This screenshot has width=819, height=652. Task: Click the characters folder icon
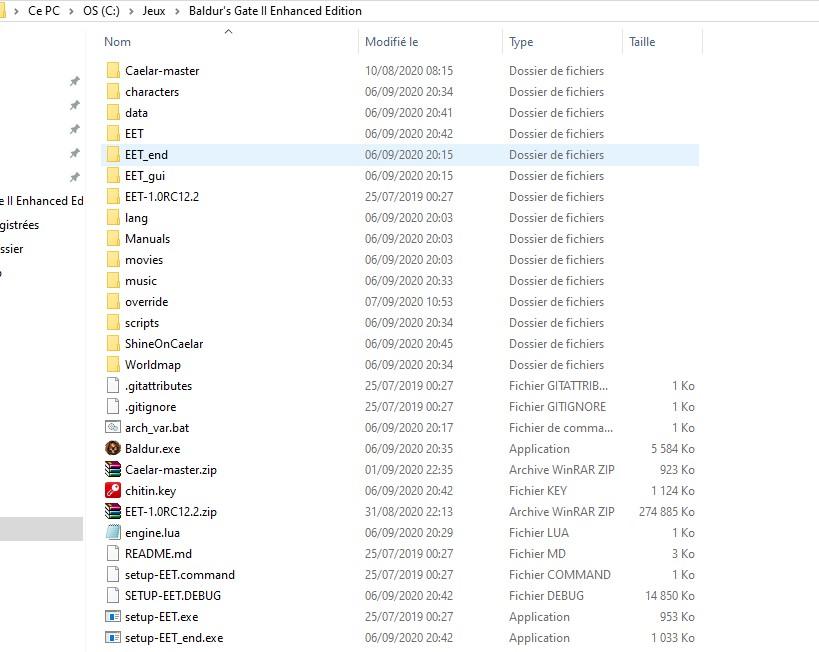[113, 91]
